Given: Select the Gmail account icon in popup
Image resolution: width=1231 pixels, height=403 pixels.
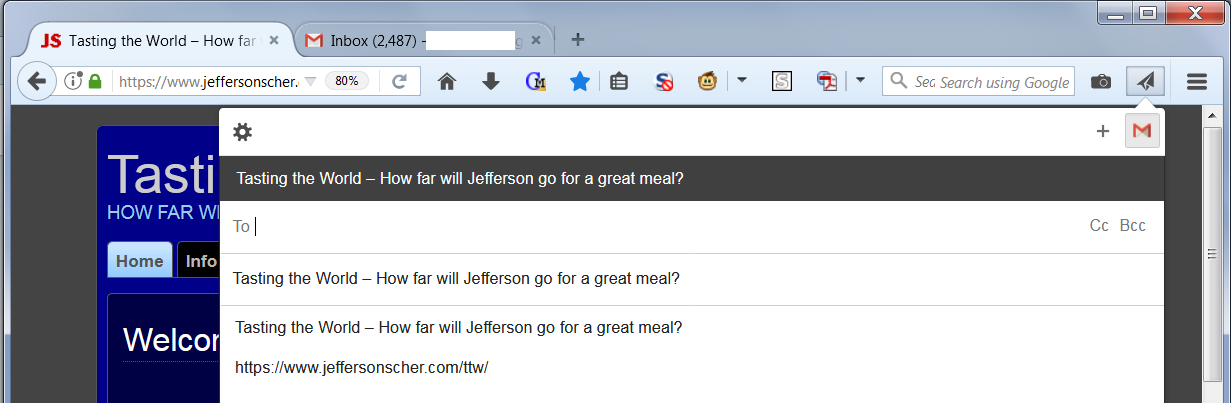Looking at the screenshot, I should pyautogui.click(x=1142, y=131).
